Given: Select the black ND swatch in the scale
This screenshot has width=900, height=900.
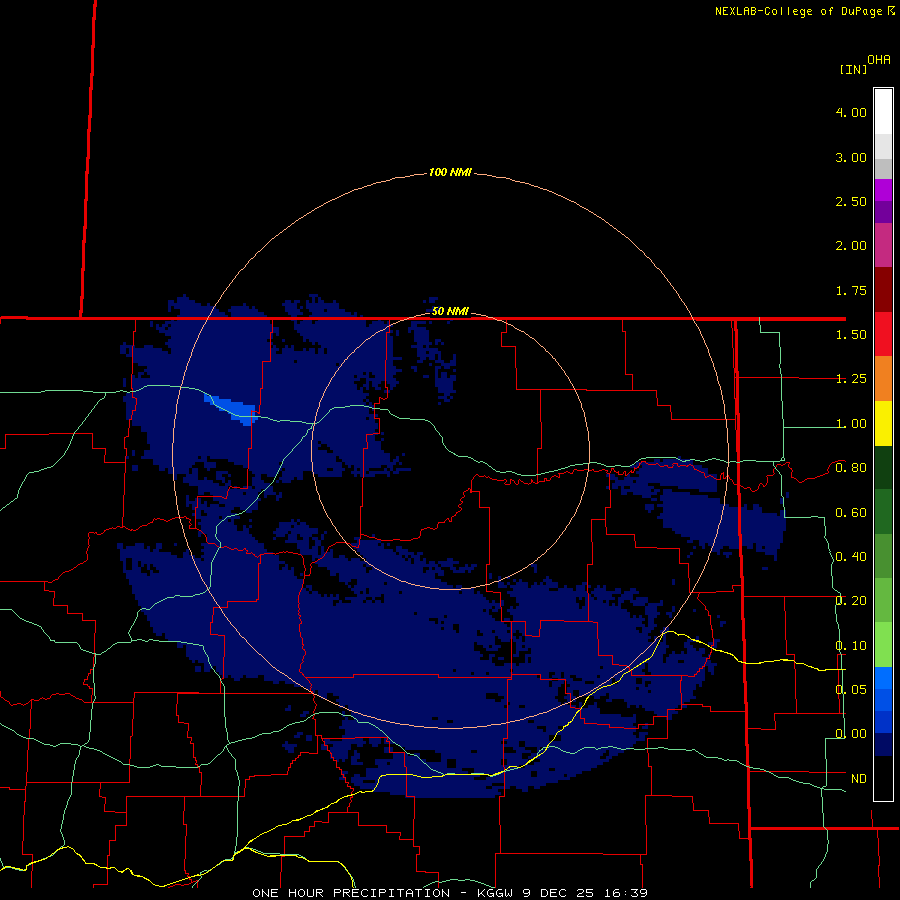Looking at the screenshot, I should (883, 778).
